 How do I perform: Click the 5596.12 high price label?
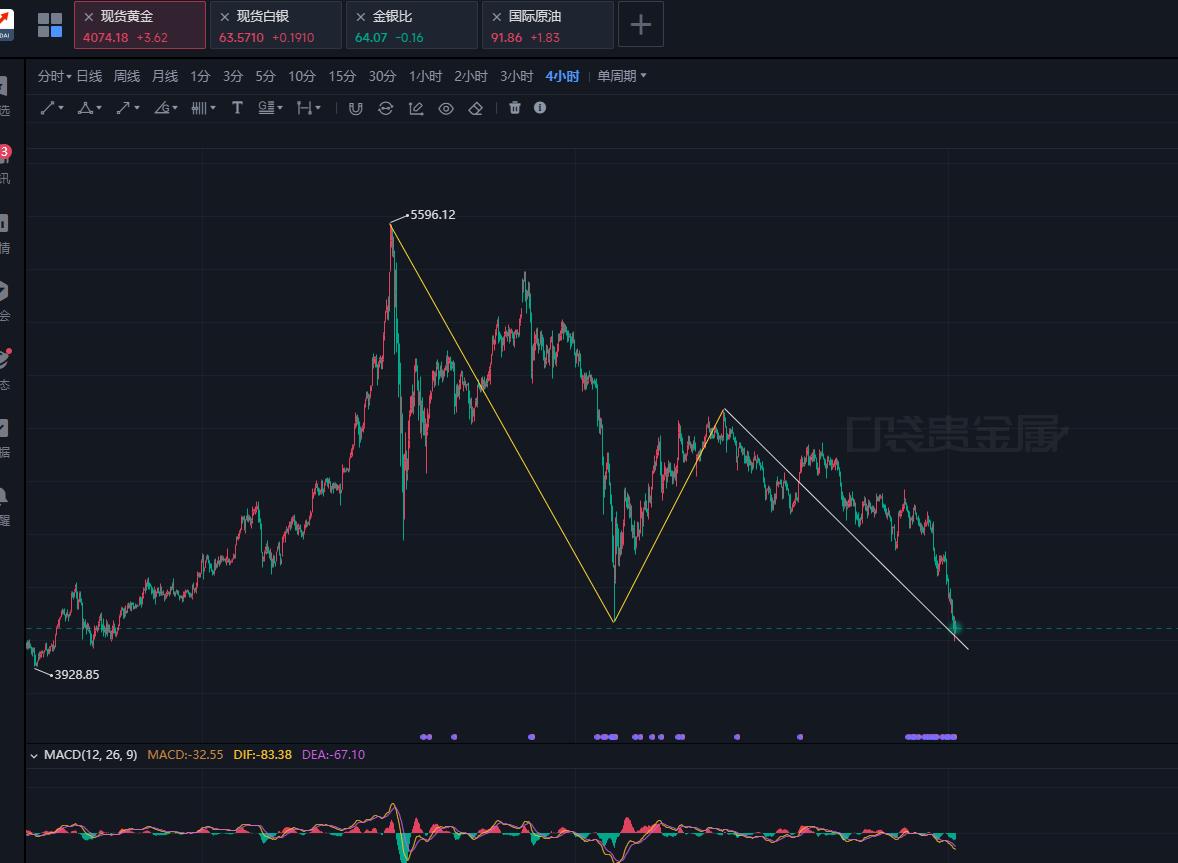coord(433,215)
